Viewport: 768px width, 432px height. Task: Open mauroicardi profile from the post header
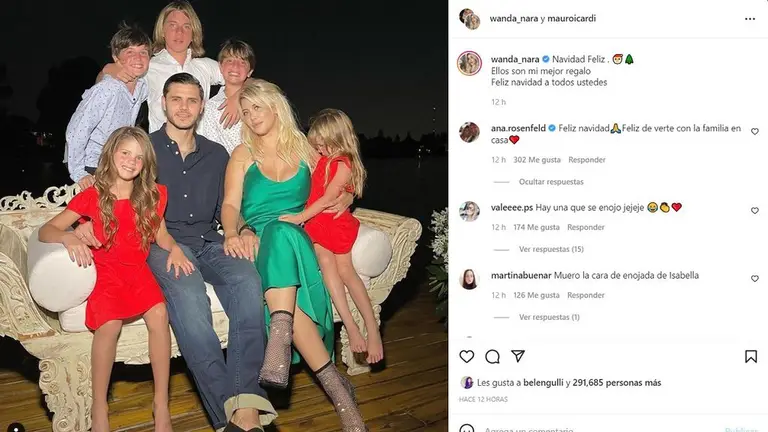pos(572,19)
